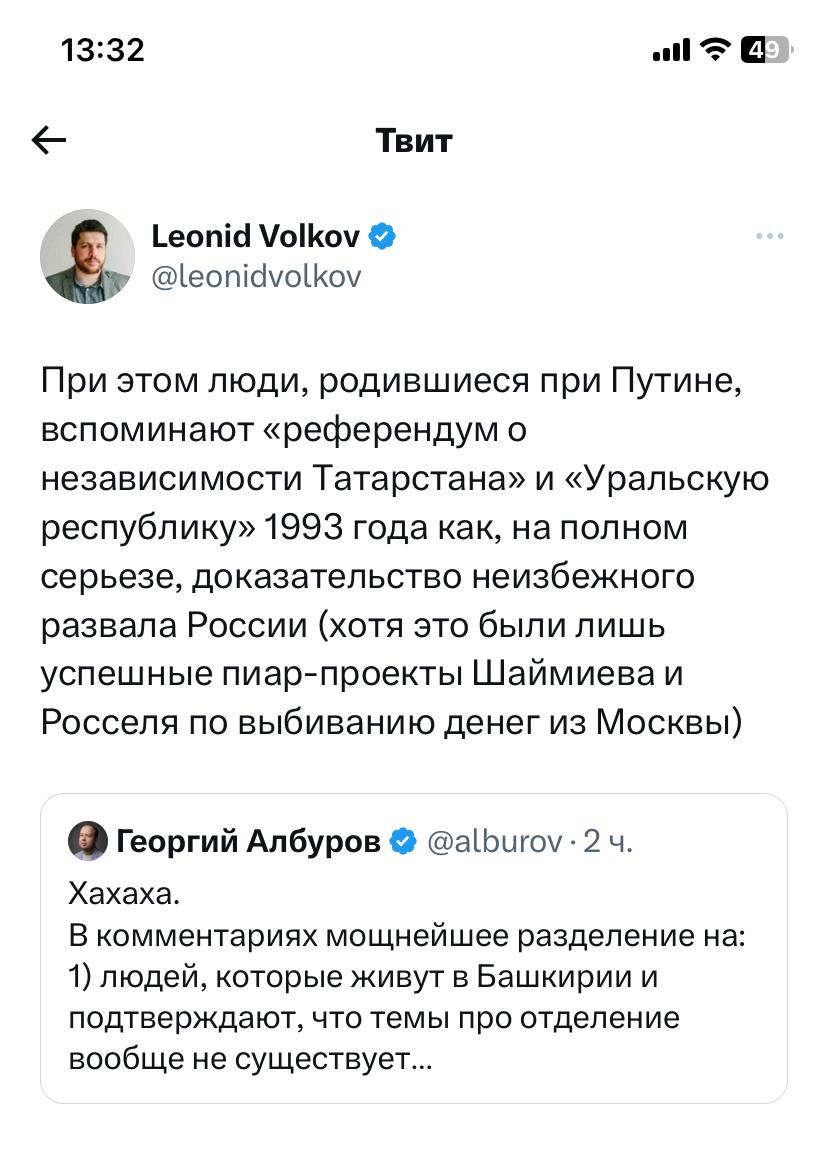This screenshot has height=1149, width=828.
Task: Tap Leonid Volkov's profile avatar
Action: [87, 256]
